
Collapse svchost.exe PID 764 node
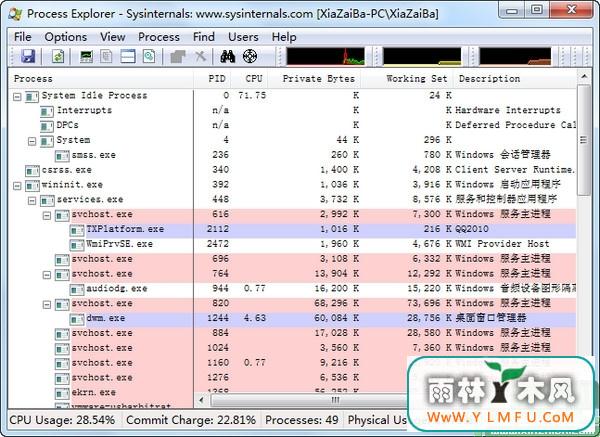(47, 275)
